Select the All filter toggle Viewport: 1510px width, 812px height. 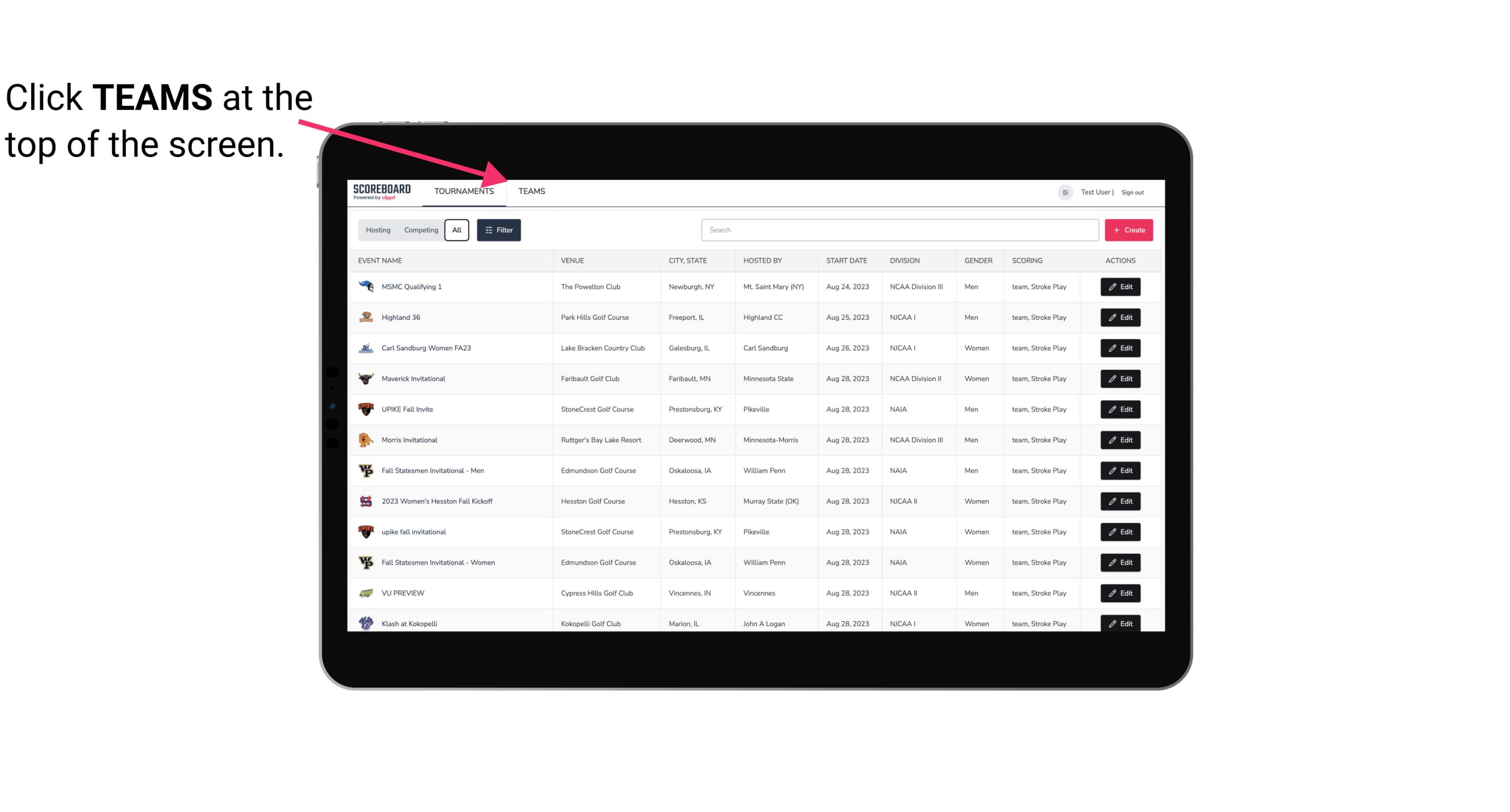(x=457, y=230)
